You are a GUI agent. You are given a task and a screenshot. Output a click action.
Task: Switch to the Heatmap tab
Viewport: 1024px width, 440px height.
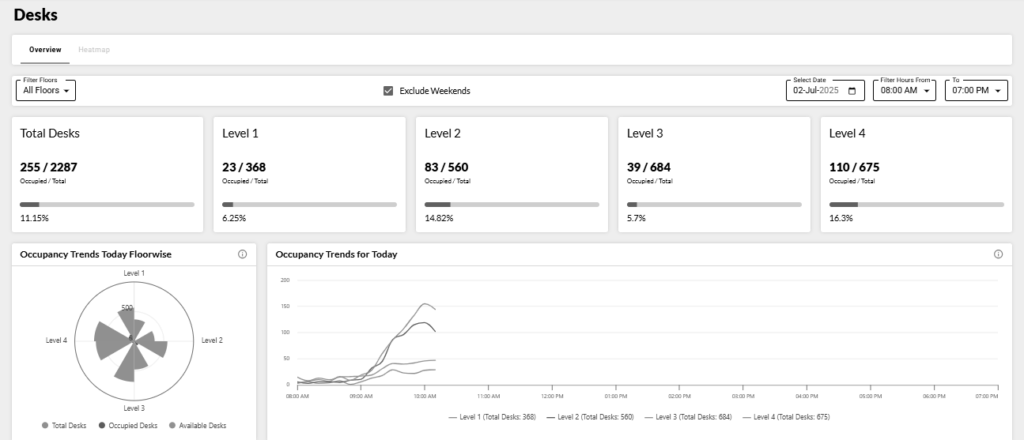click(x=93, y=49)
